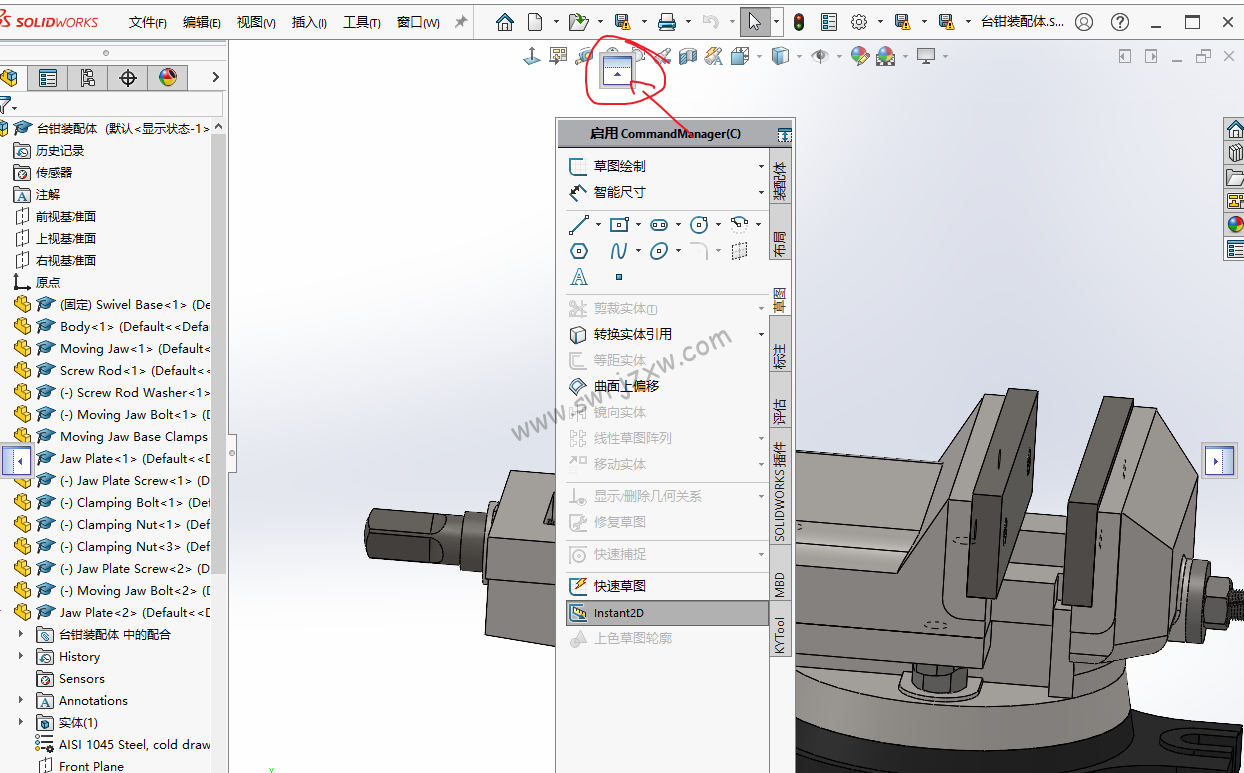
Task: Click the Home icon in top toolbar
Action: [505, 22]
